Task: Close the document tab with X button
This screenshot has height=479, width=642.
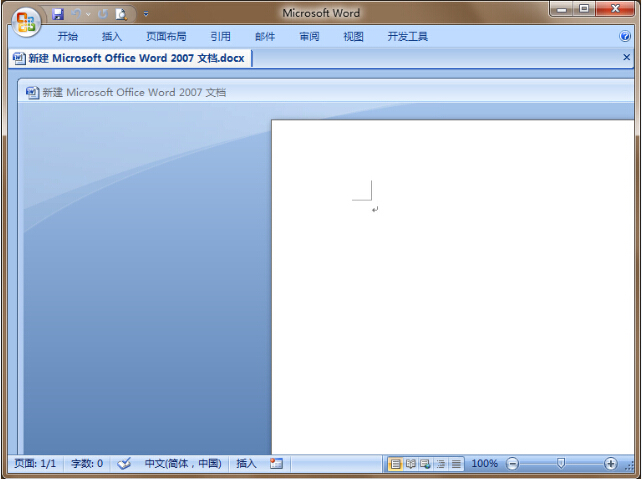Action: [x=627, y=58]
